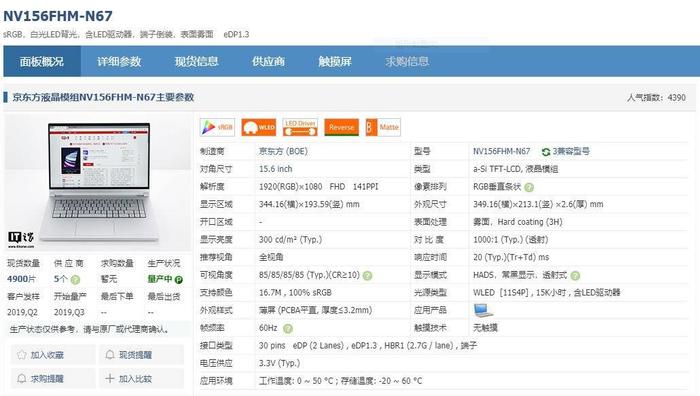Click the laptop application product icon
This screenshot has height=396, width=700.
point(483,310)
